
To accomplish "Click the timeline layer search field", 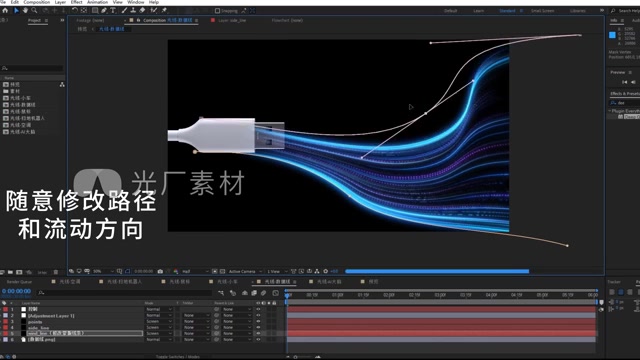I will pyautogui.click(x=124, y=293).
